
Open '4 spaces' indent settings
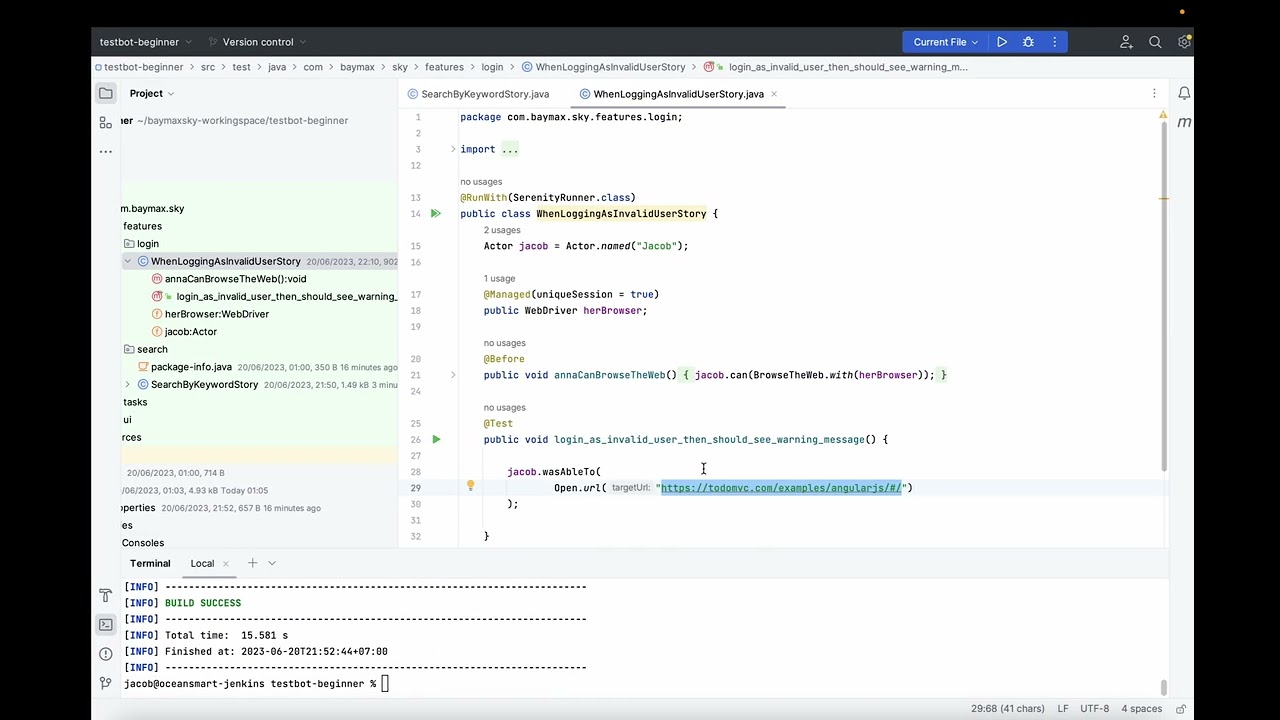[1141, 708]
